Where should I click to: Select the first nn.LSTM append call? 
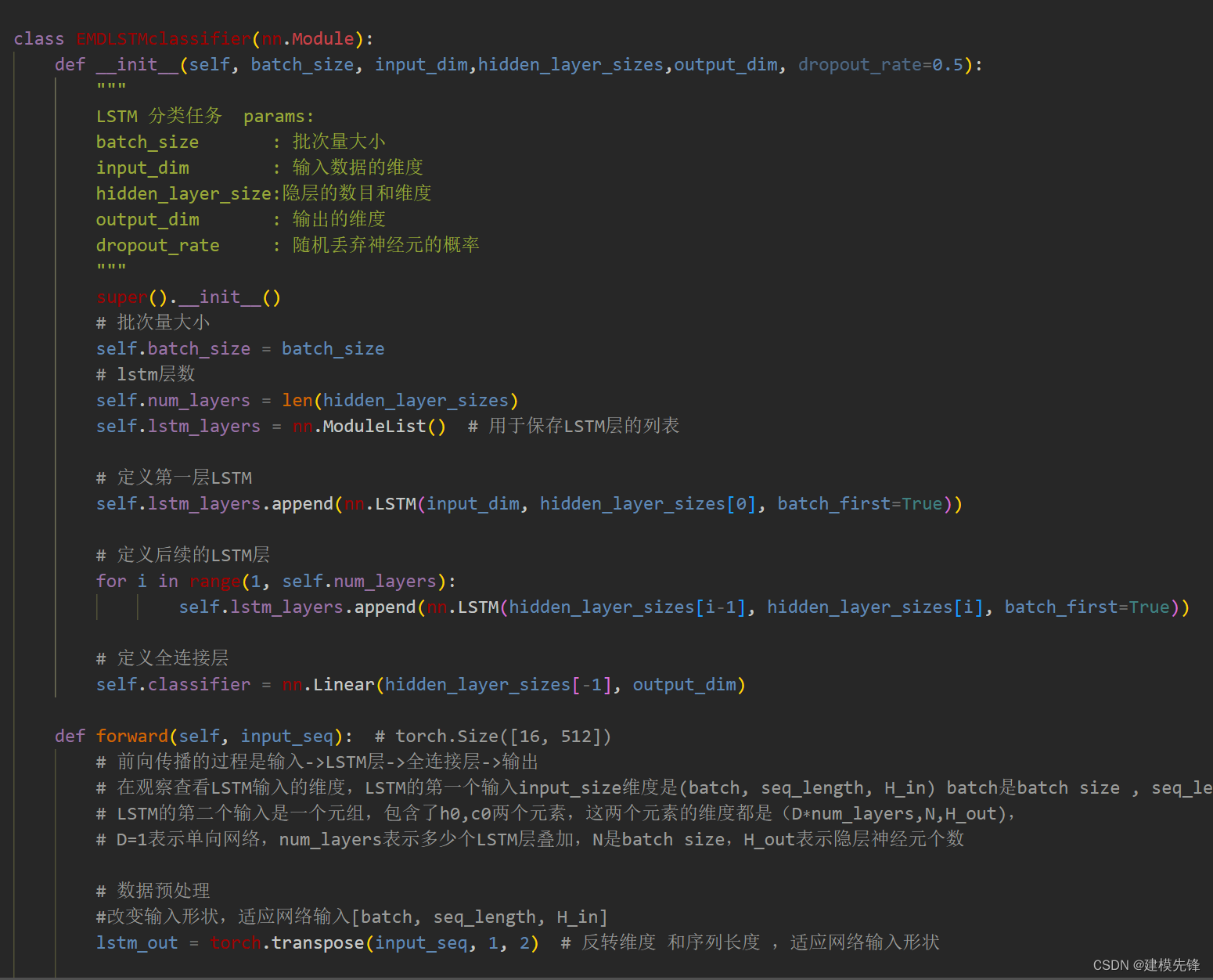click(x=526, y=503)
